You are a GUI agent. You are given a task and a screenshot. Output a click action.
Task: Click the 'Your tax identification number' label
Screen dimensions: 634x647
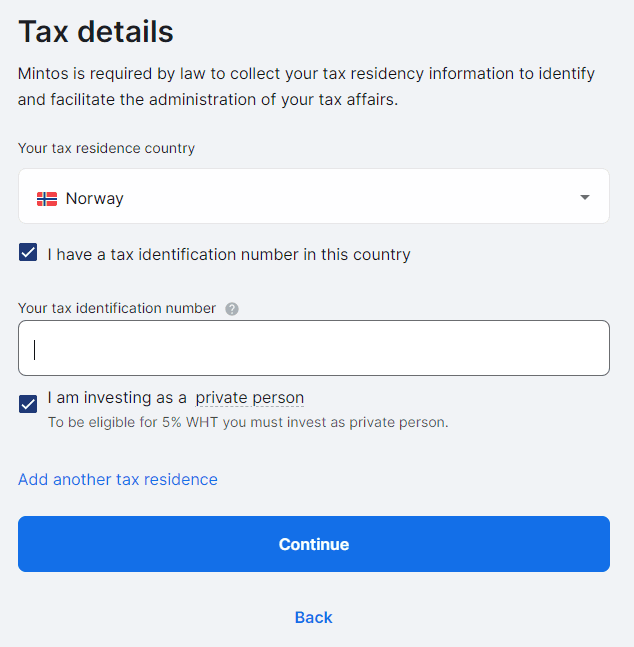click(117, 308)
